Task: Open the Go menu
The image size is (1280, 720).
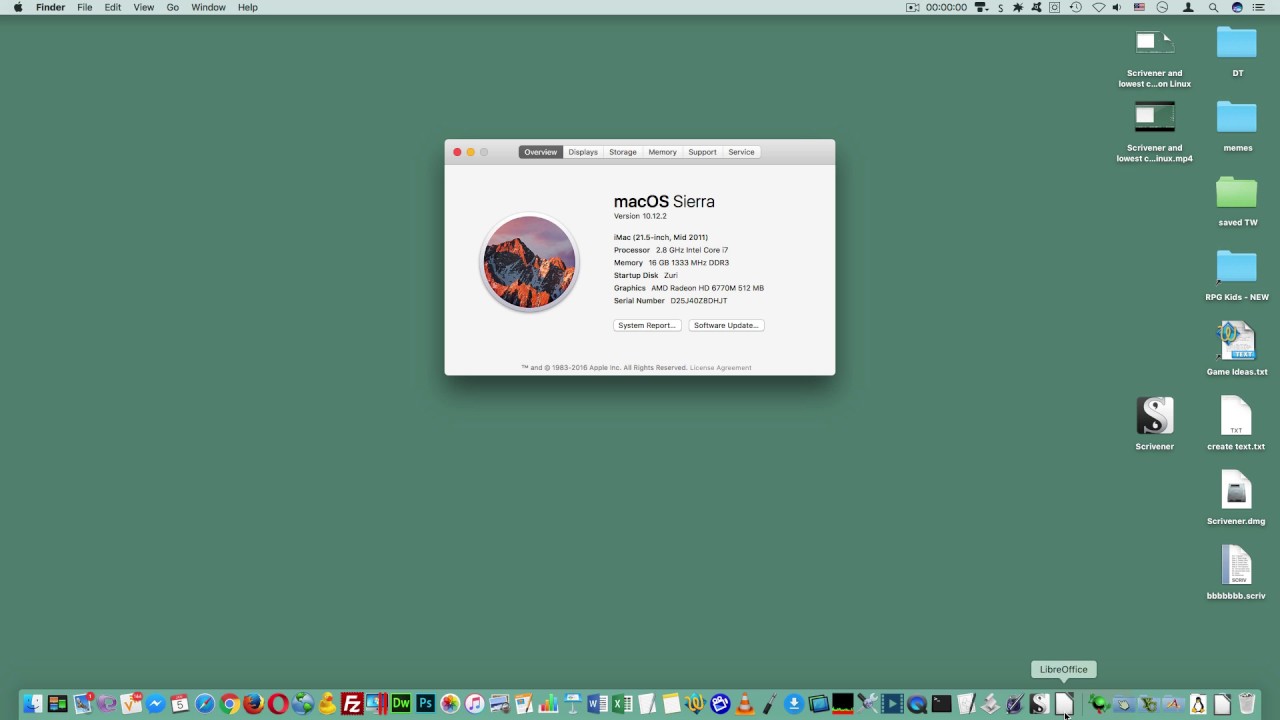Action: (173, 7)
